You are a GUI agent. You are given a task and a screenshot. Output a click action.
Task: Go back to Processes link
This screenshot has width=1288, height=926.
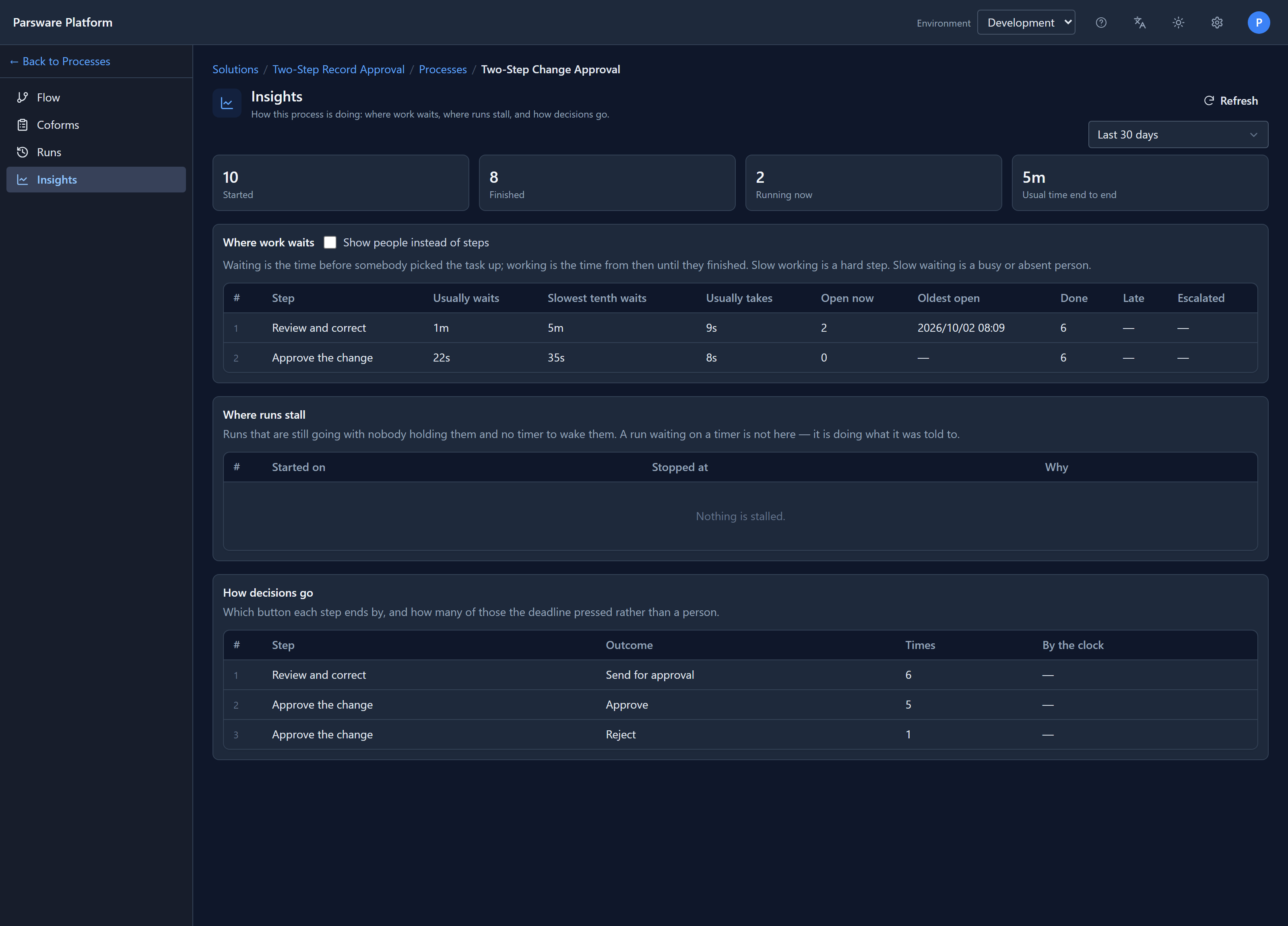[x=60, y=61]
